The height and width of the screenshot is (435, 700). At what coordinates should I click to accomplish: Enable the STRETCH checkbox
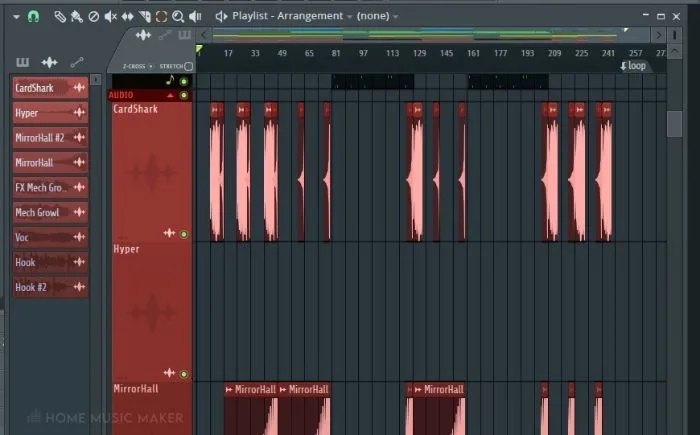(189, 67)
